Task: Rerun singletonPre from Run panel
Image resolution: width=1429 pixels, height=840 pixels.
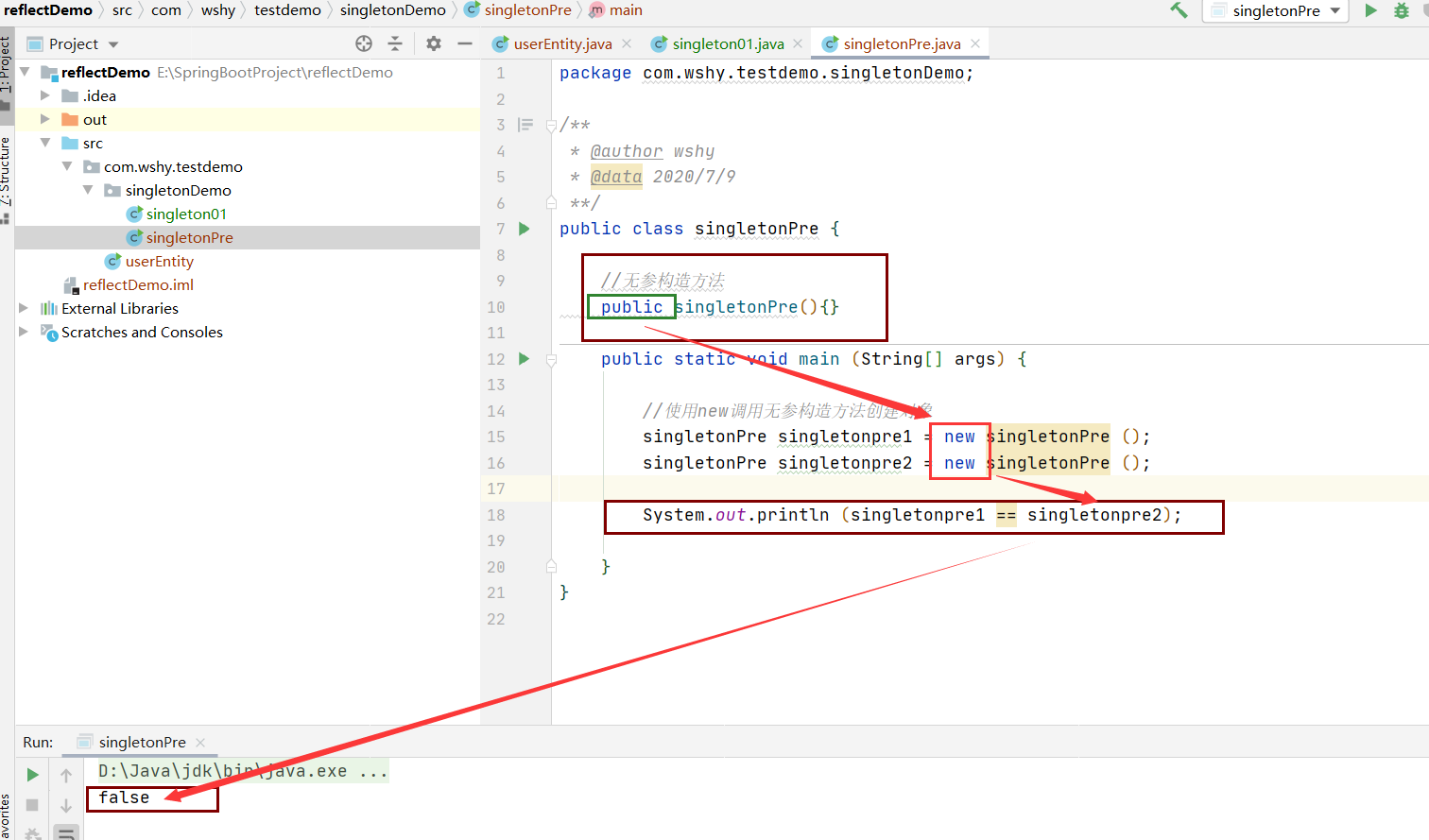Action: pos(32,775)
